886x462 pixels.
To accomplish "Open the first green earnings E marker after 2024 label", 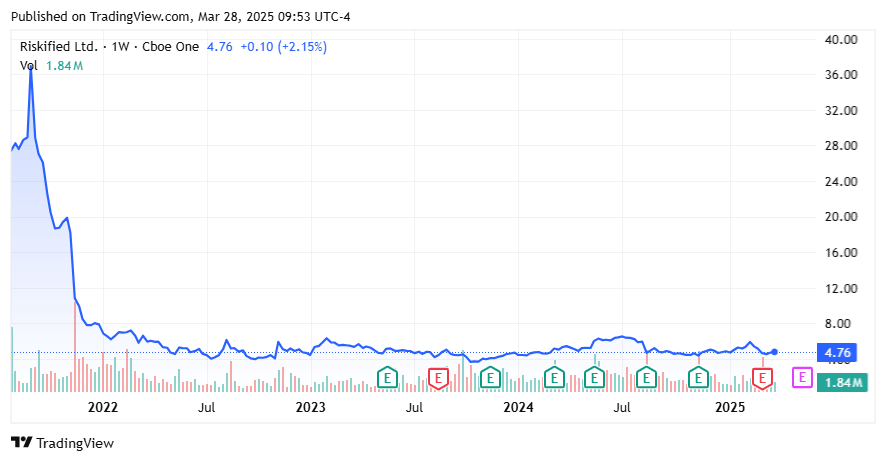I will (554, 377).
